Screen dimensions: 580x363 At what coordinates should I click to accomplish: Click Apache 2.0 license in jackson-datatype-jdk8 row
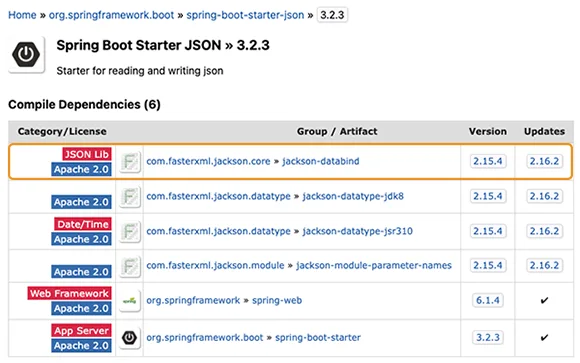pyautogui.click(x=81, y=202)
